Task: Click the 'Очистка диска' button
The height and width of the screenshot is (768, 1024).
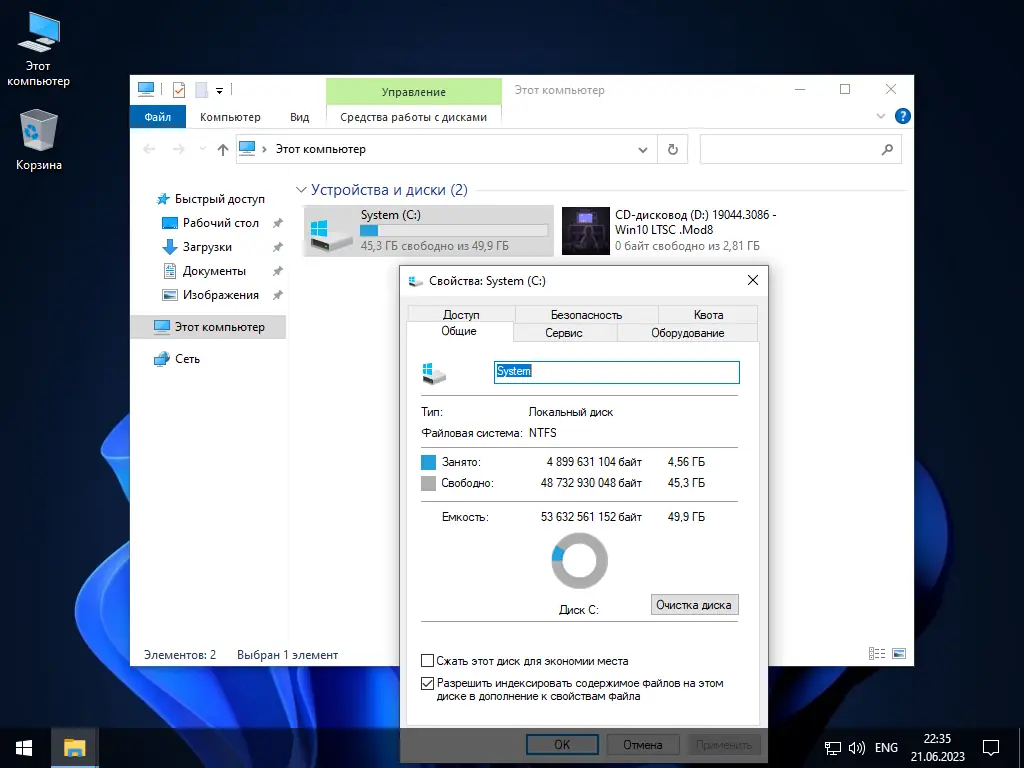Action: tap(694, 605)
